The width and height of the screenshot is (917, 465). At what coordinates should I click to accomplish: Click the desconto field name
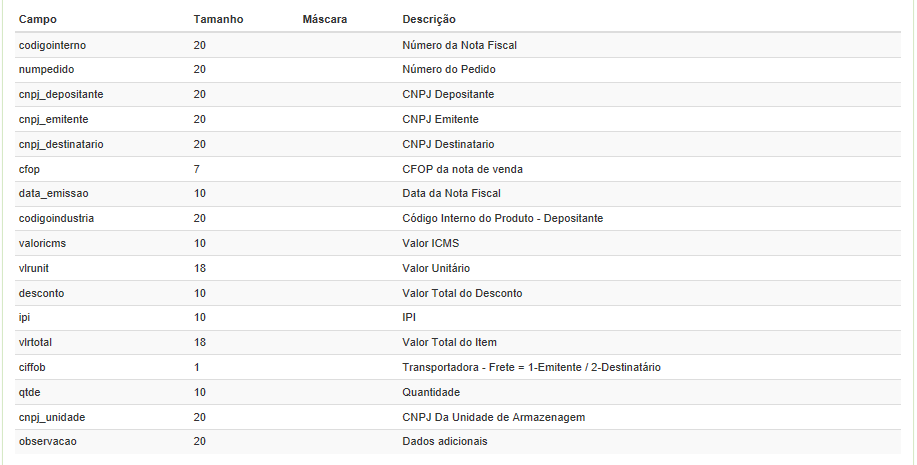pos(42,293)
